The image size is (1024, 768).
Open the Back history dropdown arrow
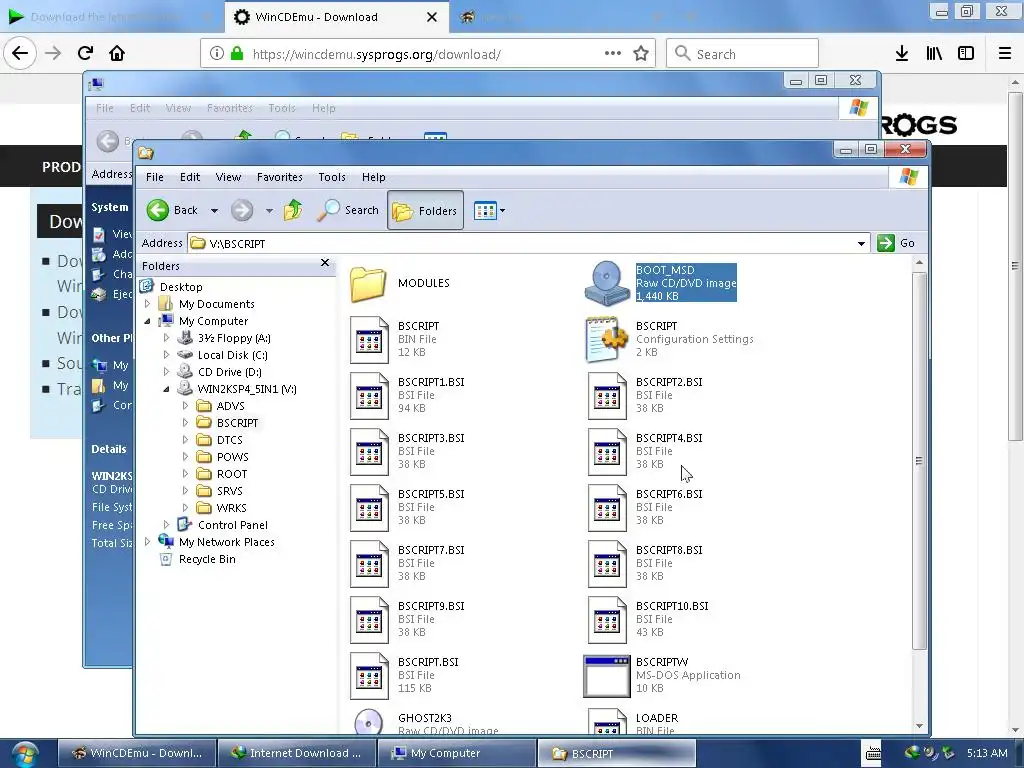click(x=214, y=210)
